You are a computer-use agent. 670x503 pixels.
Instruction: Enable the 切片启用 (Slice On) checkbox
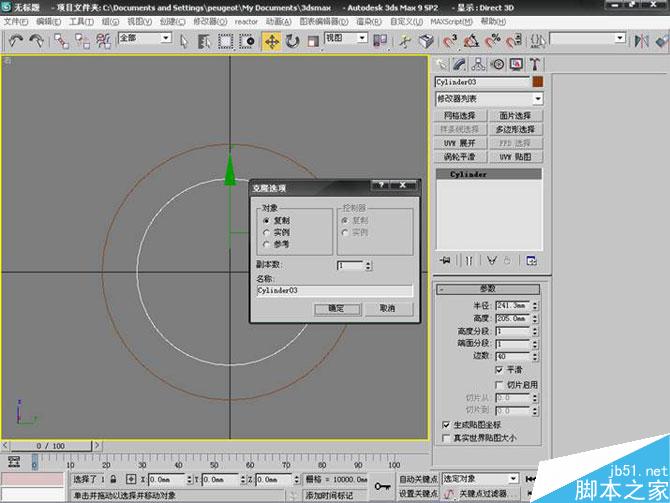coord(499,384)
